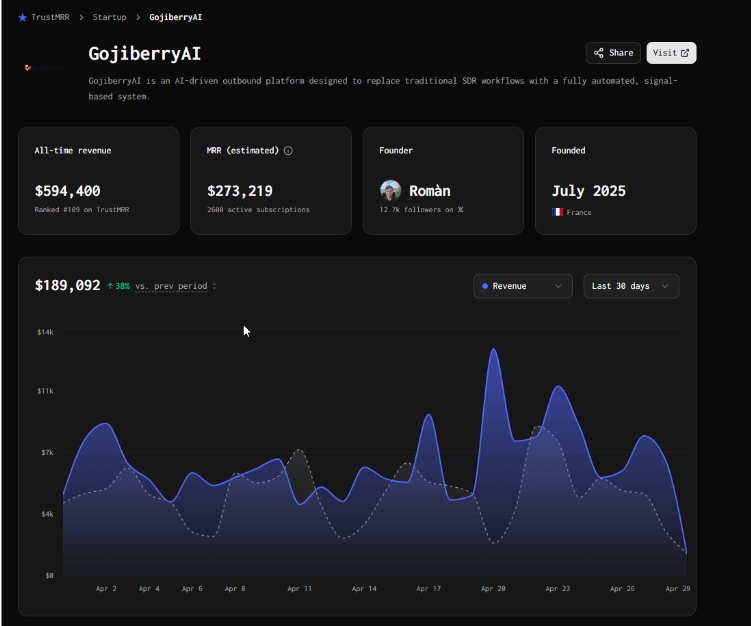Go to the Startup breadcrumb
This screenshot has height=626, width=751.
click(x=109, y=17)
